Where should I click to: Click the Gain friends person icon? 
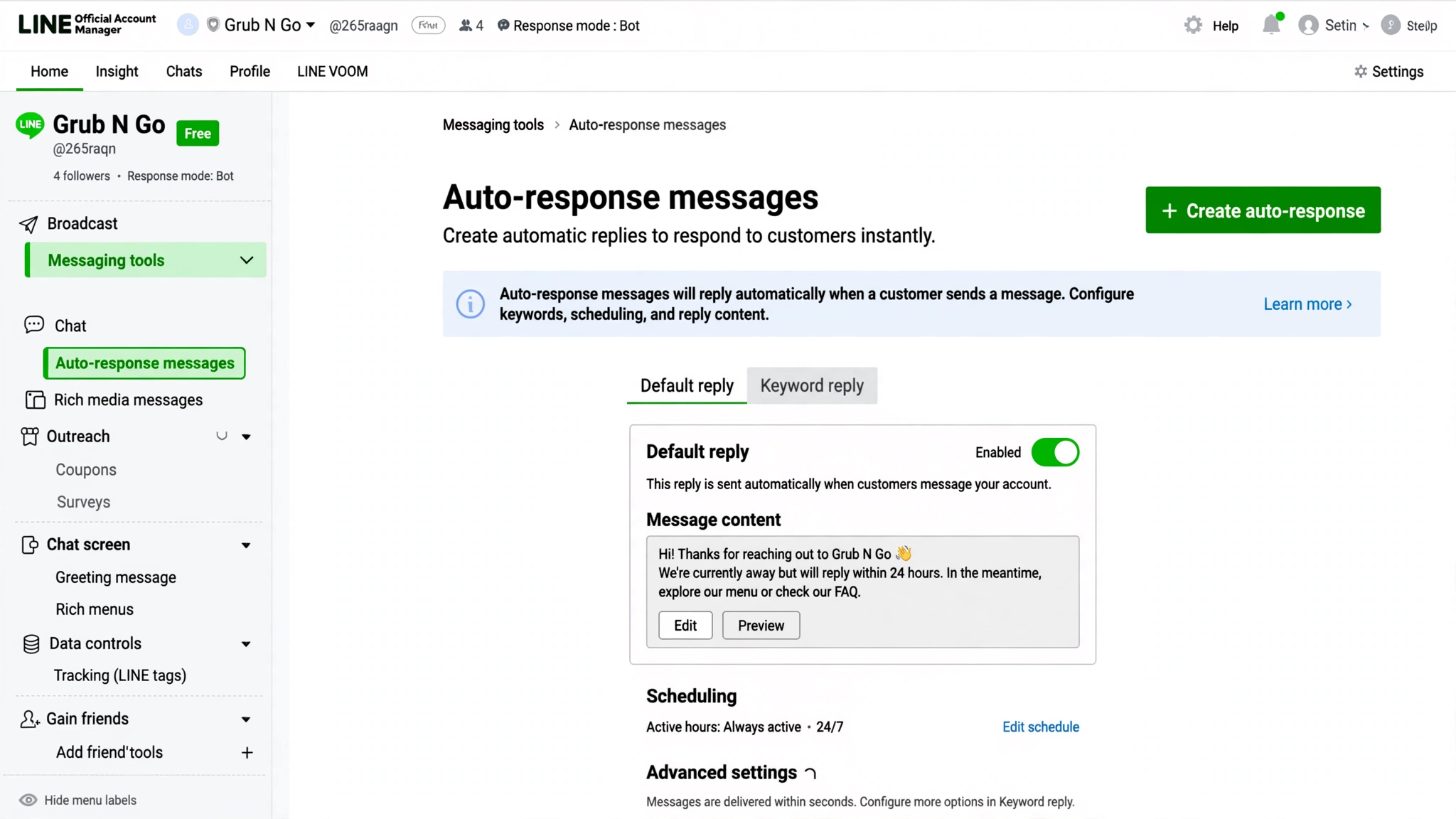click(29, 719)
